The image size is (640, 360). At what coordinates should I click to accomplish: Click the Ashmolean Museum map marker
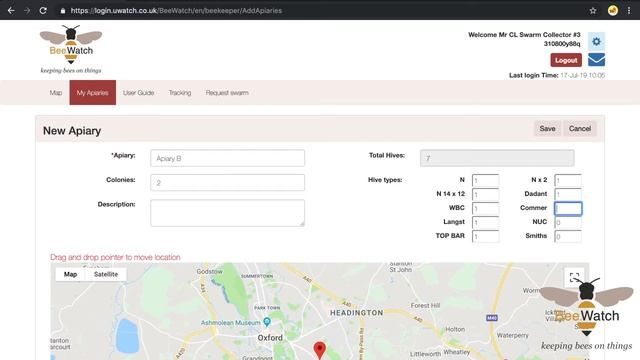(x=267, y=322)
